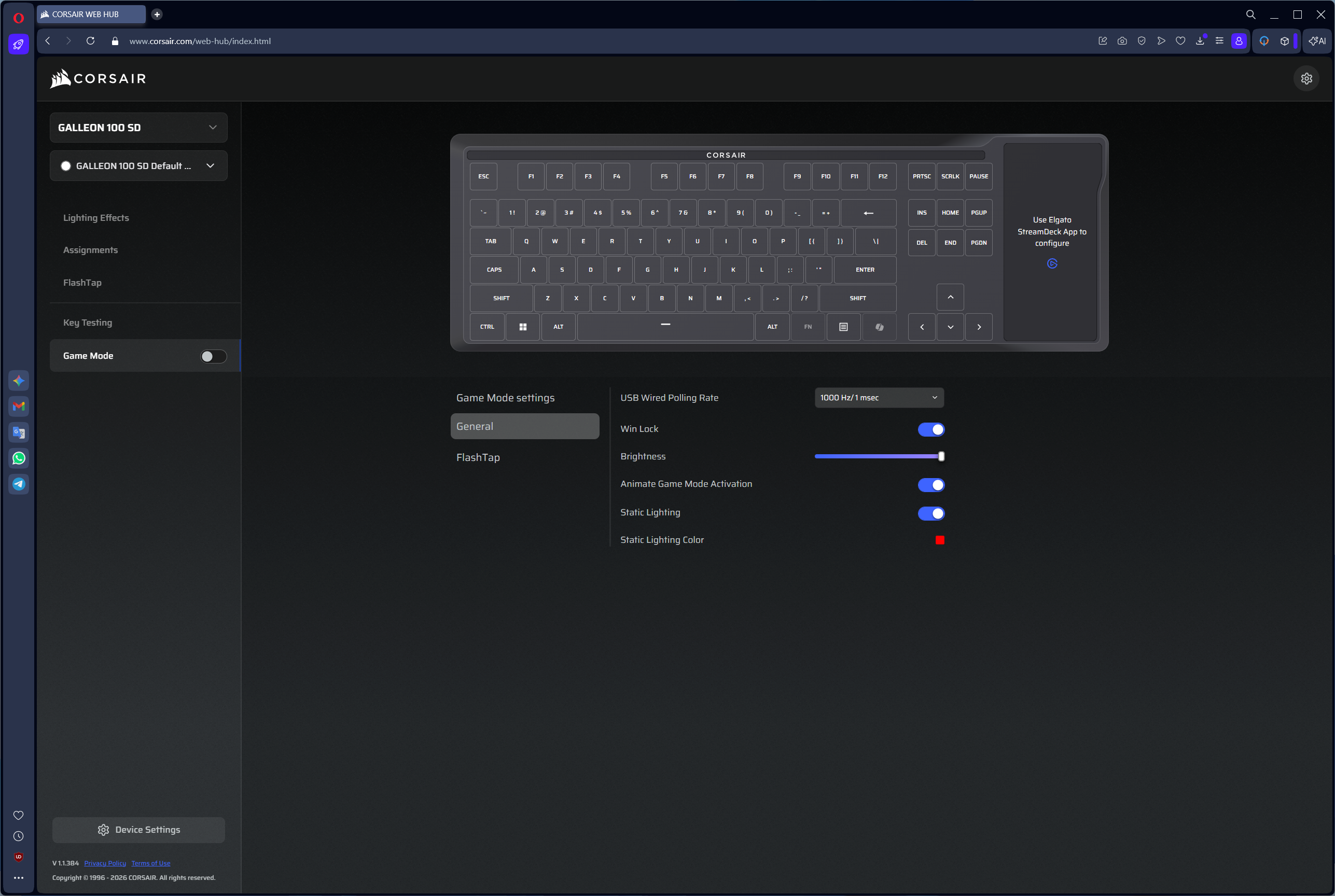The width and height of the screenshot is (1335, 896).
Task: Pick the Static Lighting Color swatch
Action: 940,539
